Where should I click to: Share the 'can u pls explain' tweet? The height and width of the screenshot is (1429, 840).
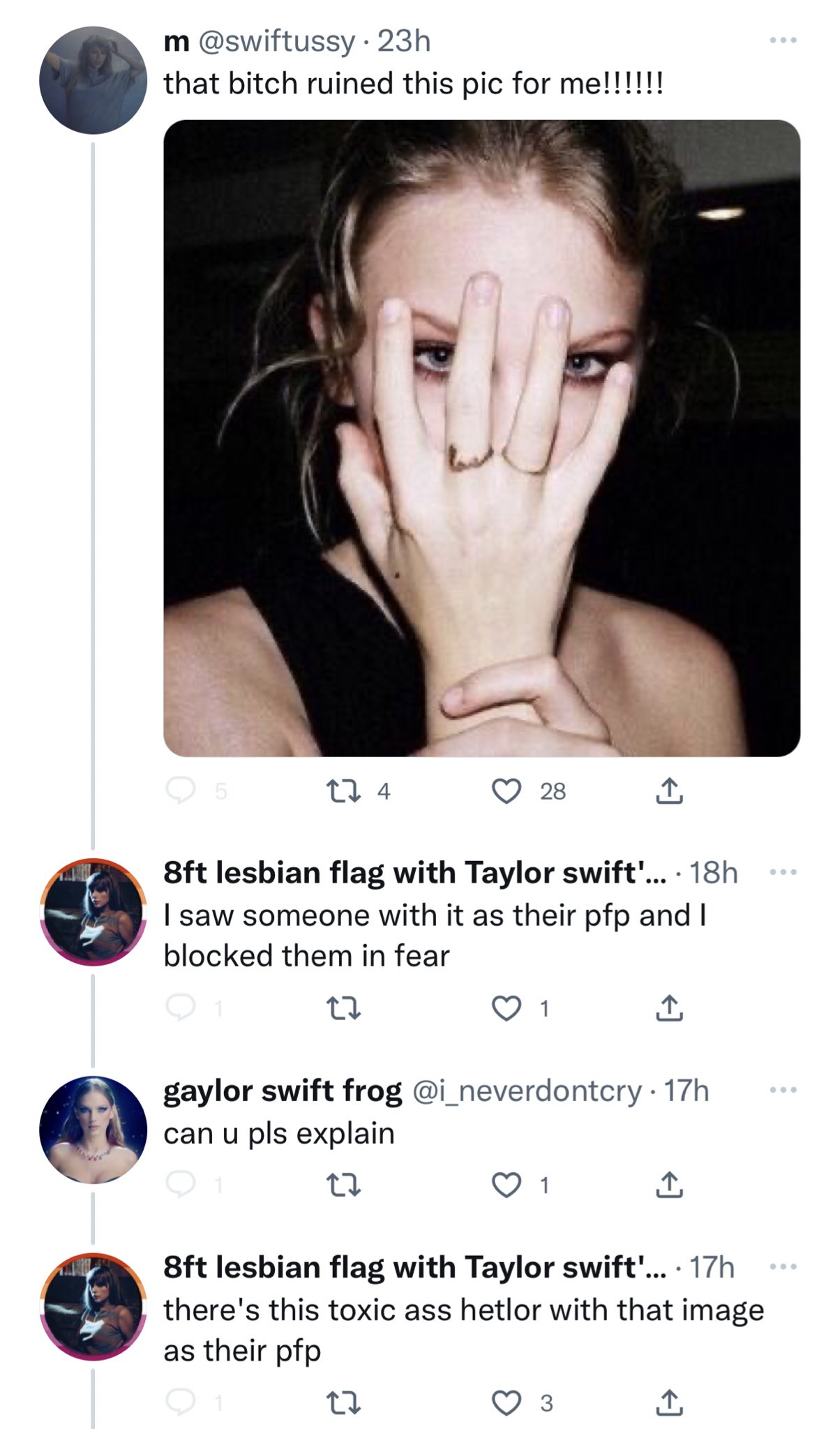coord(669,1185)
